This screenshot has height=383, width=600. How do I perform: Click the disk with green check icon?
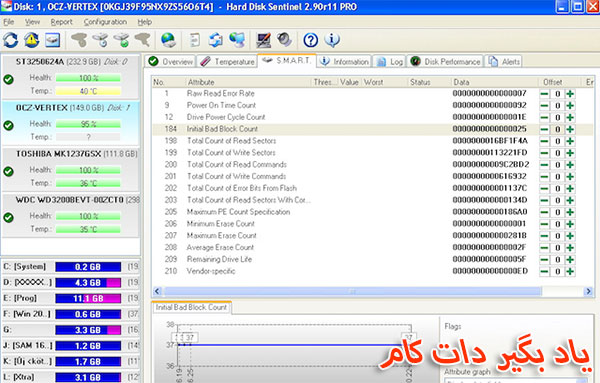[x=122, y=40]
